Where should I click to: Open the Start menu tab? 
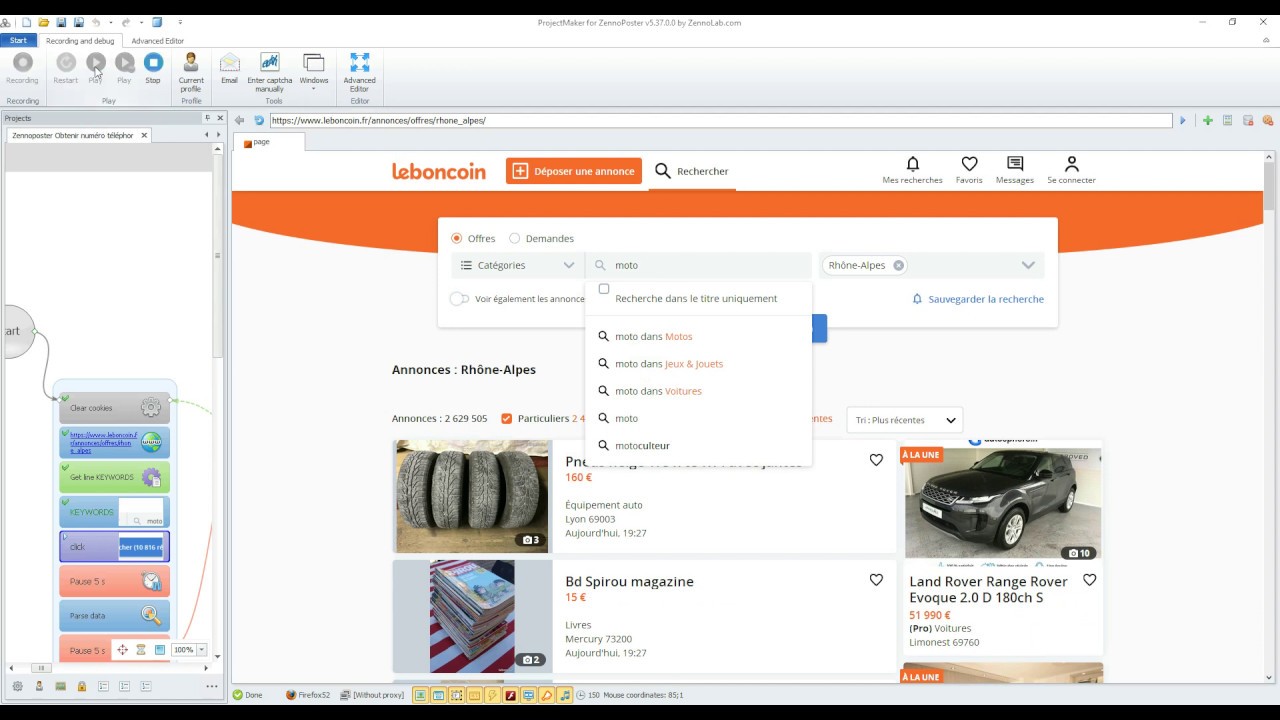(x=18, y=41)
